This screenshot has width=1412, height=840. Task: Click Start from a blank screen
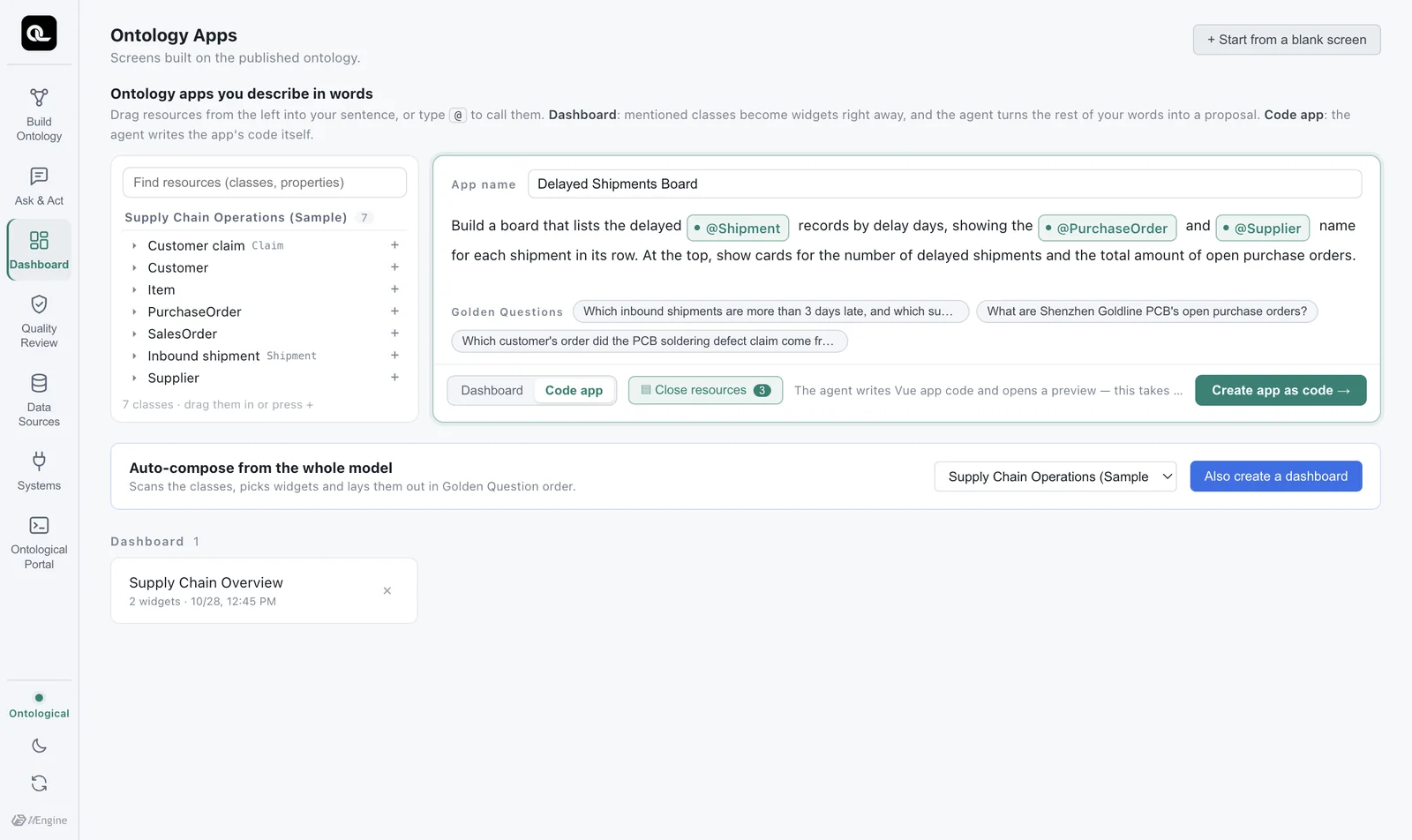[1287, 40]
